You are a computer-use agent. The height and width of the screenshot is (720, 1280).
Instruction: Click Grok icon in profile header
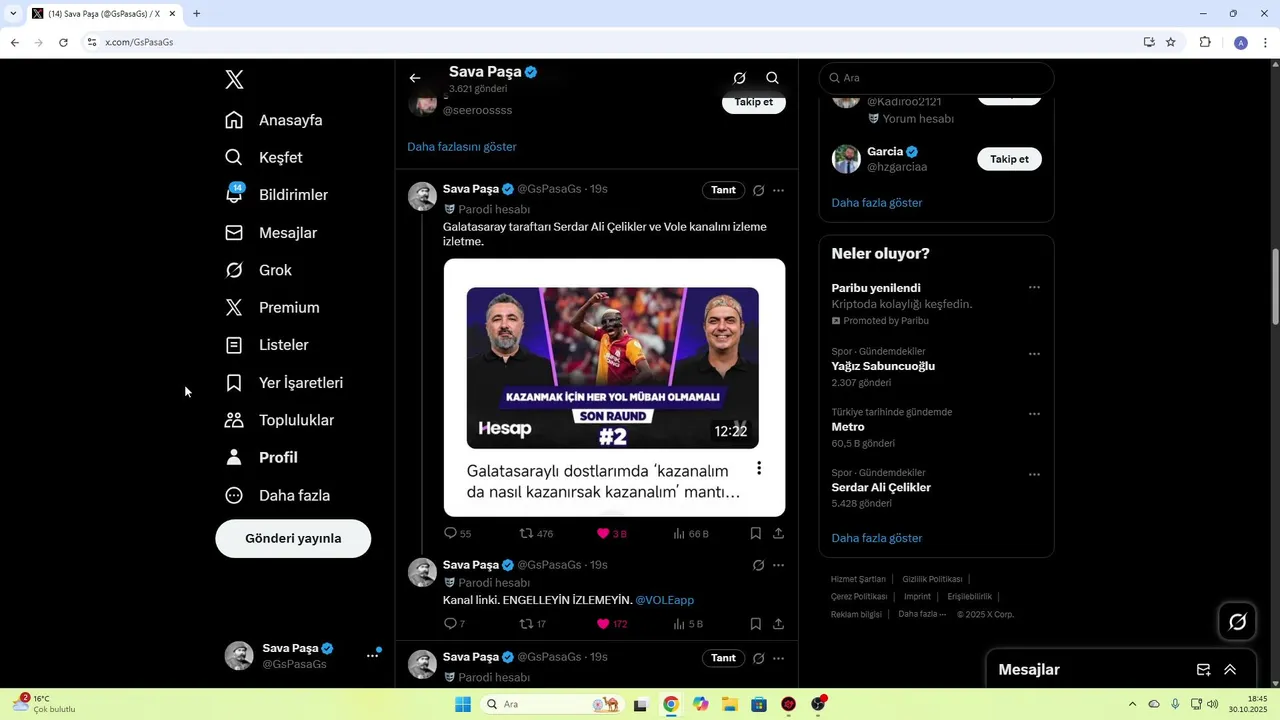click(x=739, y=78)
